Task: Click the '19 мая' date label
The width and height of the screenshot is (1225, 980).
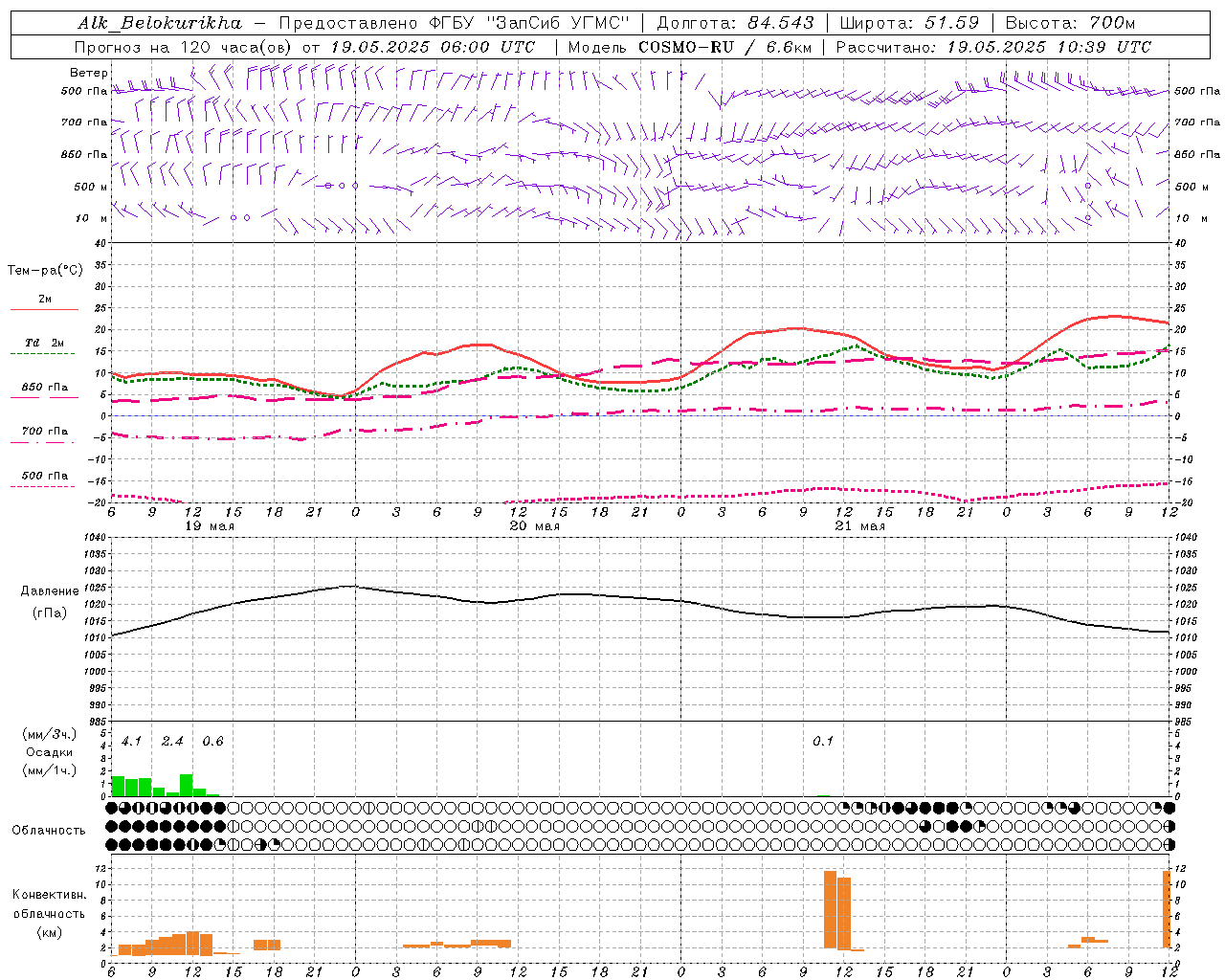Action: [210, 526]
